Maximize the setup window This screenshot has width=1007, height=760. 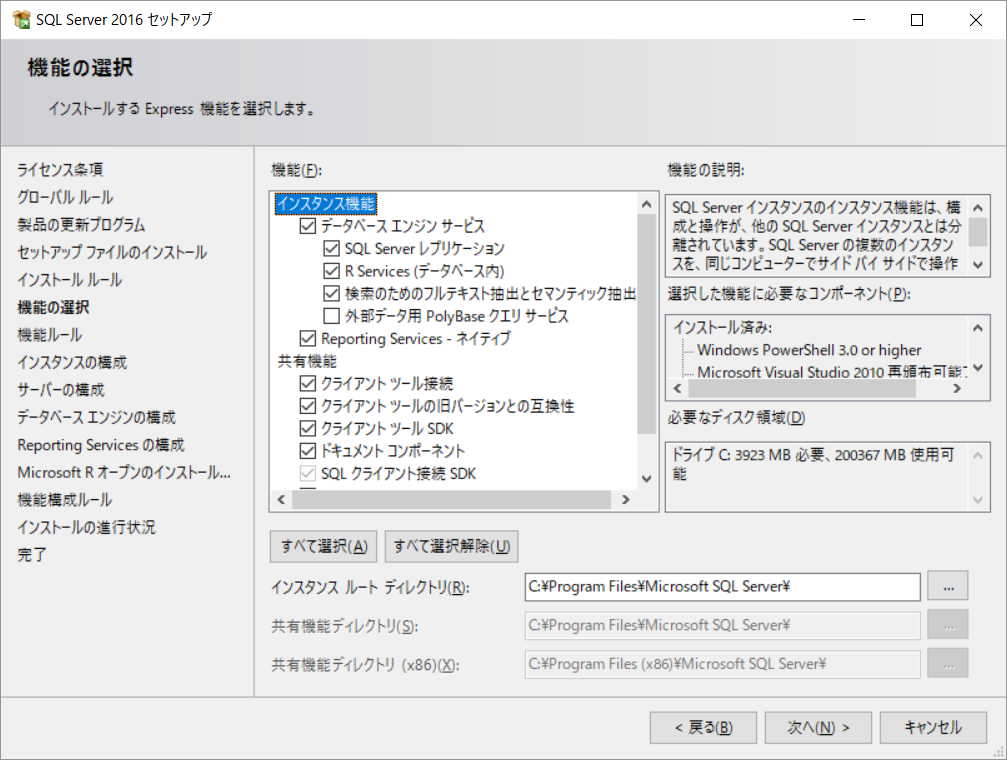(917, 20)
